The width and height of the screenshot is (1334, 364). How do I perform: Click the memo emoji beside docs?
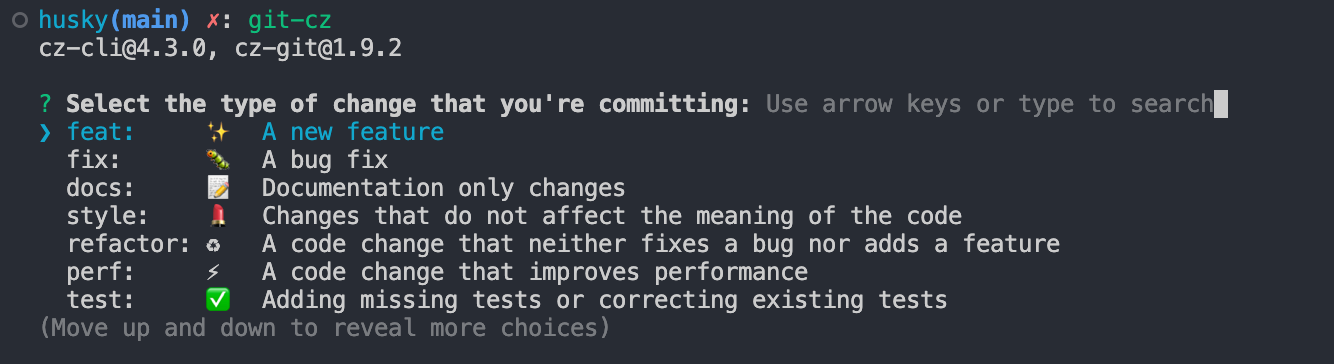point(217,188)
